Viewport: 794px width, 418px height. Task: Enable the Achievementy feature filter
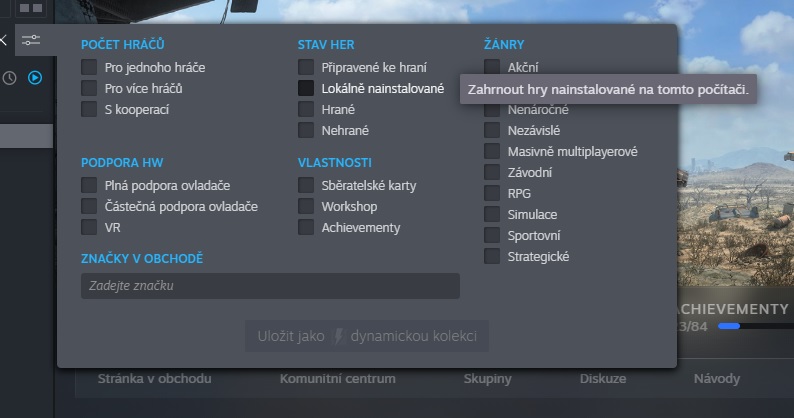point(306,227)
